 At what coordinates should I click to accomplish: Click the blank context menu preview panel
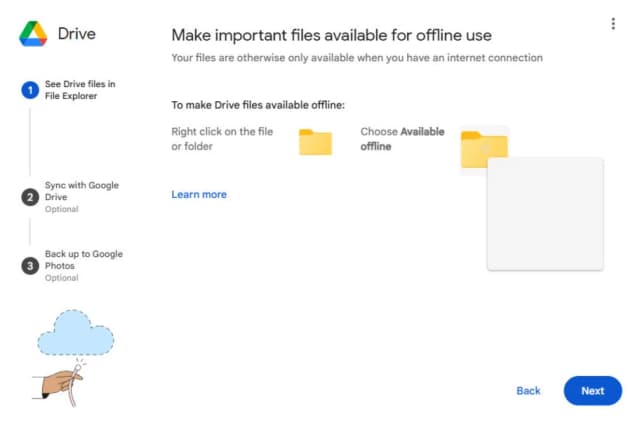(x=545, y=214)
